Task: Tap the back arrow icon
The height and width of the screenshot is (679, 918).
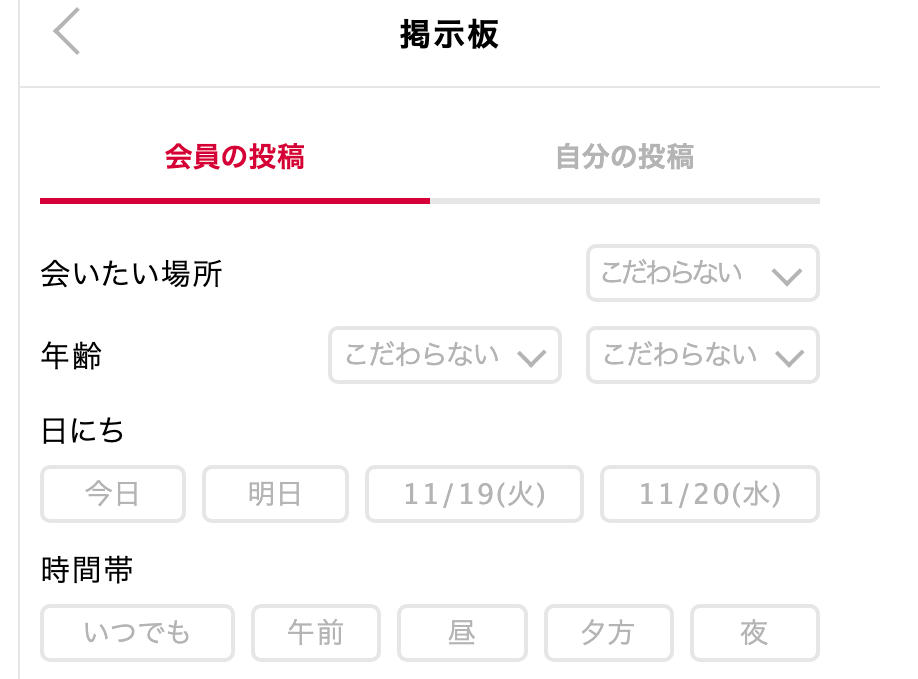Action: (x=67, y=32)
